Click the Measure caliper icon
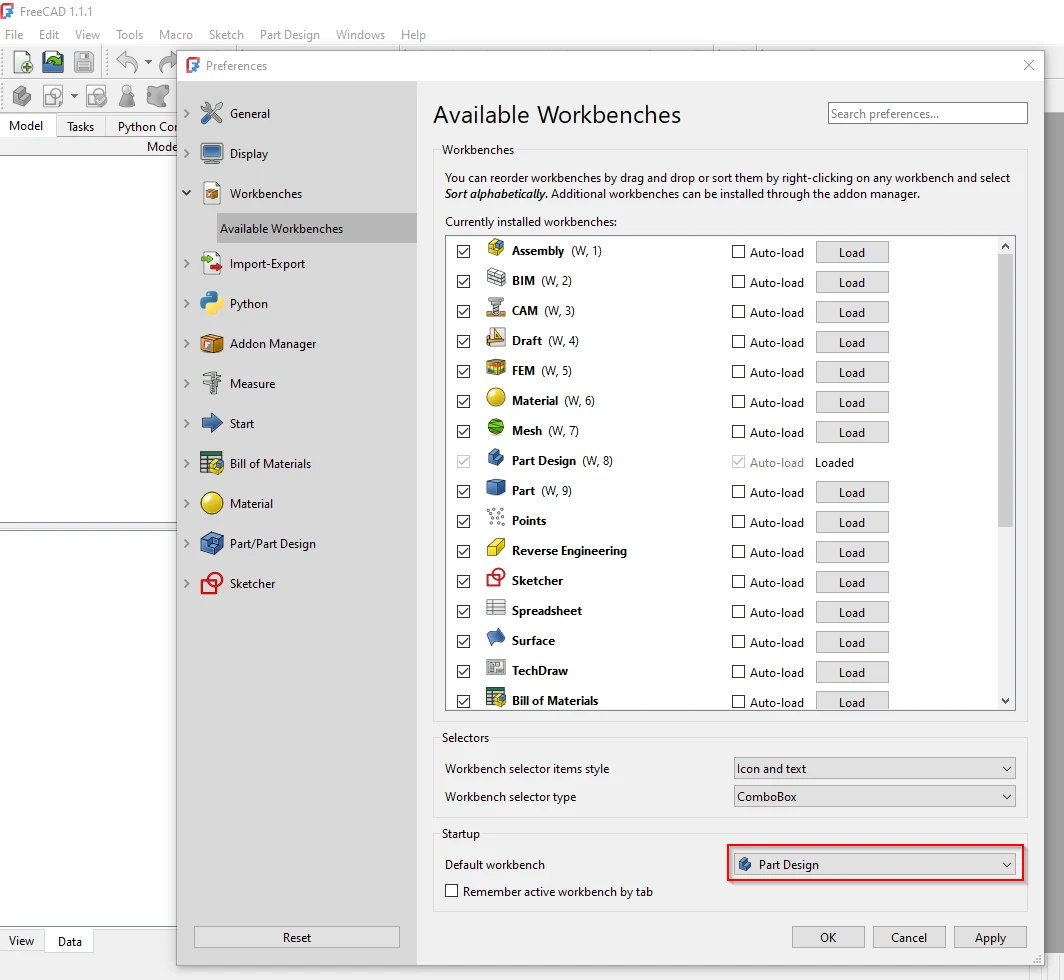This screenshot has height=980, width=1064. pyautogui.click(x=212, y=383)
